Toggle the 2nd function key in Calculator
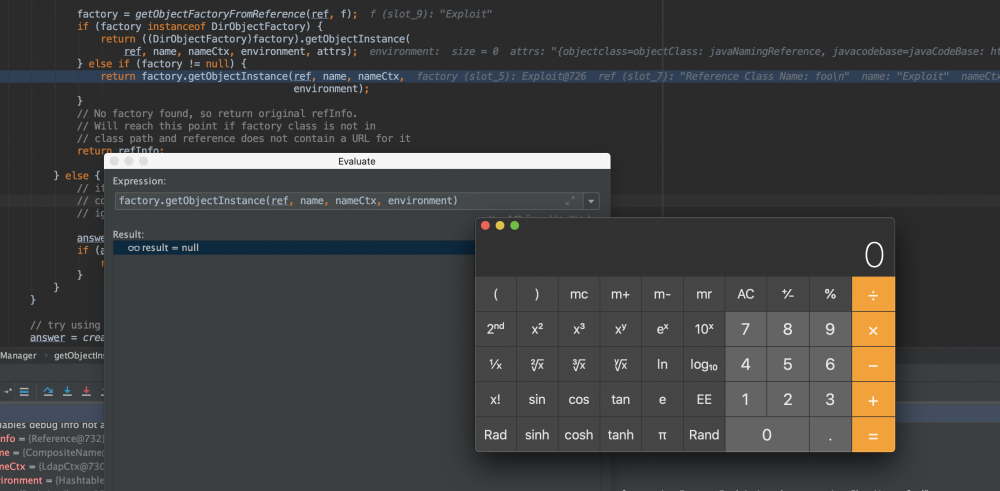The width and height of the screenshot is (1000, 491). pyautogui.click(x=496, y=330)
